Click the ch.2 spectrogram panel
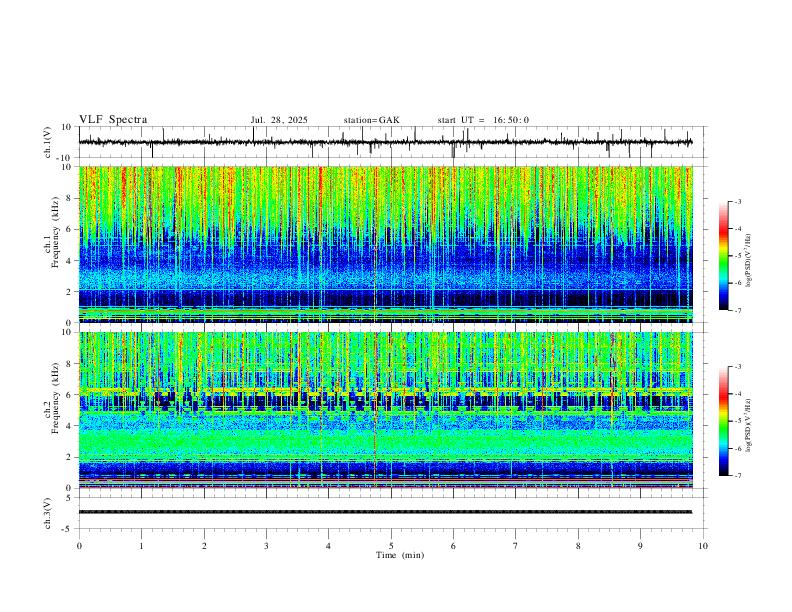This screenshot has height=612, width=792. (386, 410)
